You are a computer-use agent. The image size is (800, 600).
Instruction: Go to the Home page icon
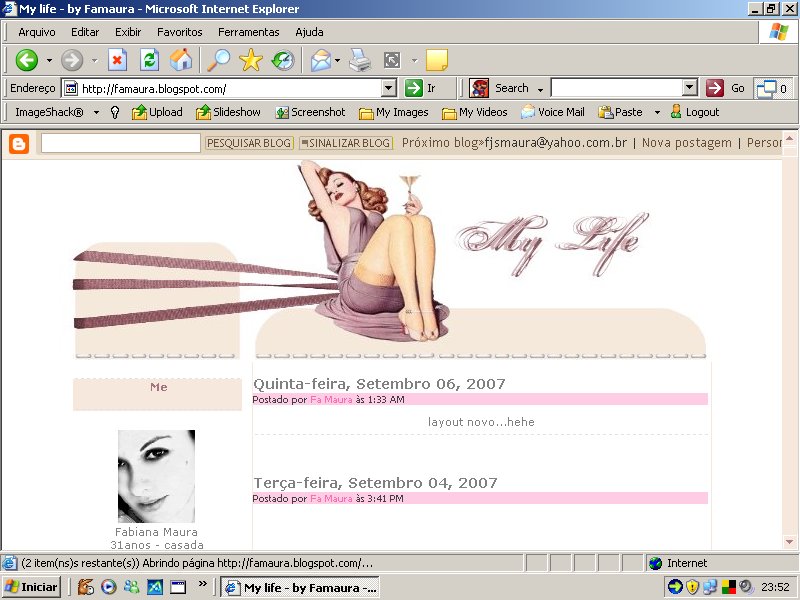coord(181,60)
